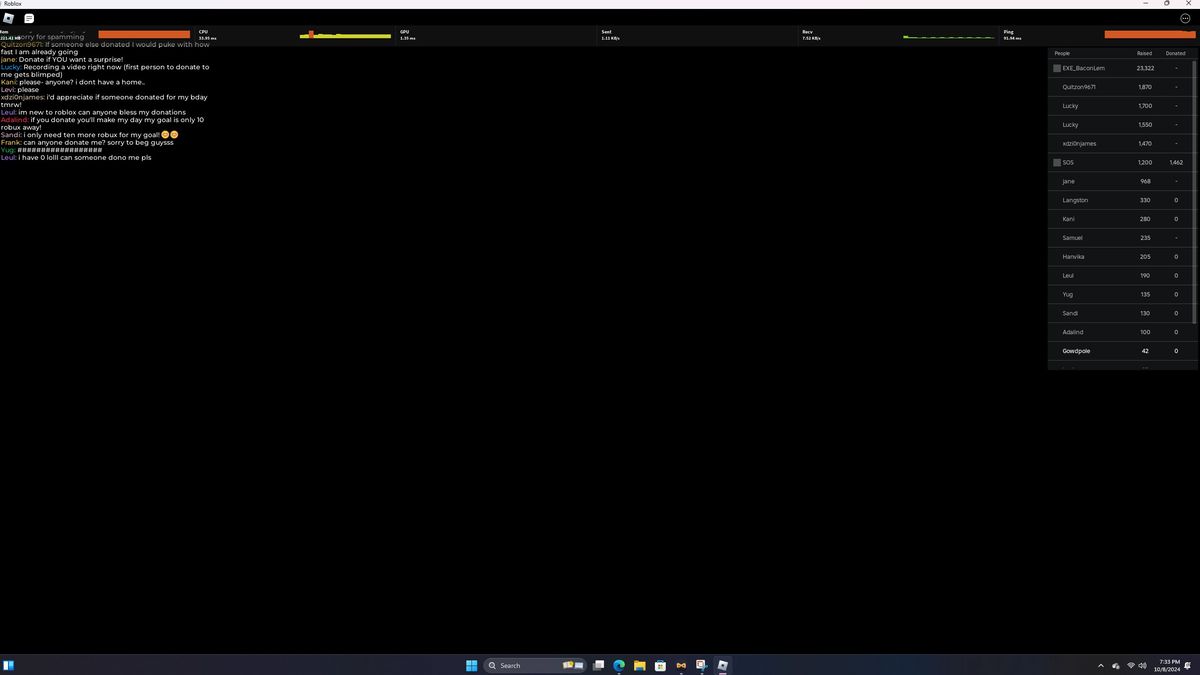Click the Donated column header
Screen dimensions: 1200x675
tap(1175, 53)
